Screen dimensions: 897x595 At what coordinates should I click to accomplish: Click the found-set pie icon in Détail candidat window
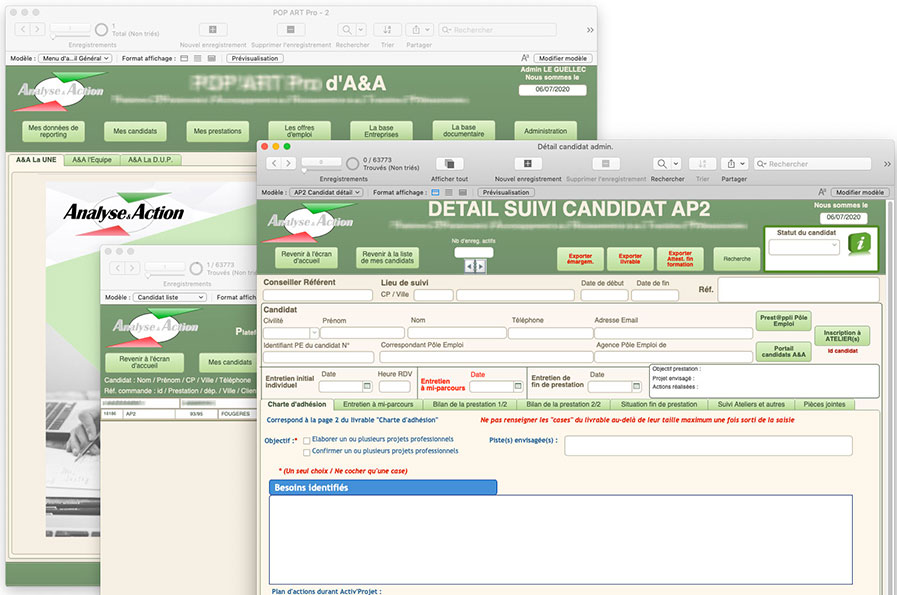coord(352,164)
